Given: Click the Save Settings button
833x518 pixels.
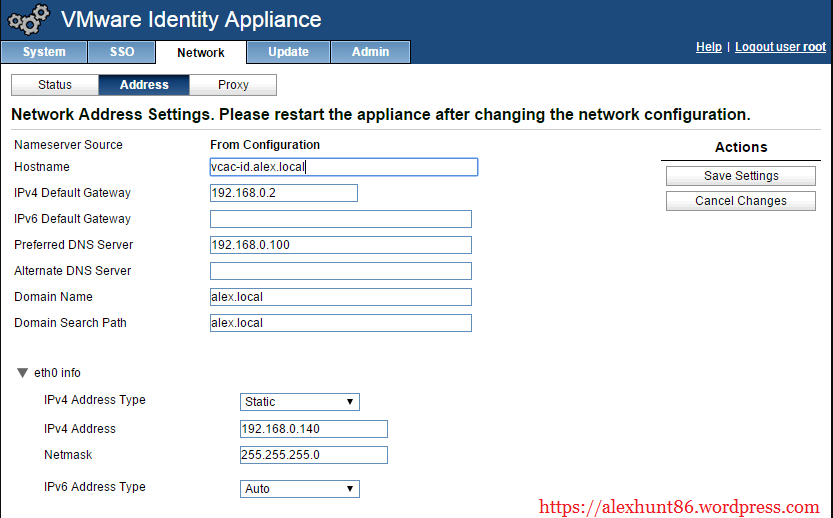Looking at the screenshot, I should [741, 176].
